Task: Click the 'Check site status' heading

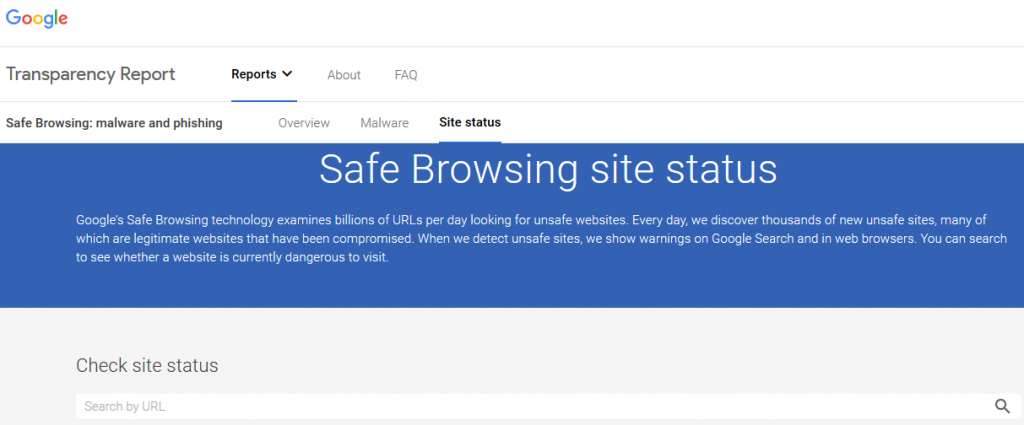Action: coord(147,366)
